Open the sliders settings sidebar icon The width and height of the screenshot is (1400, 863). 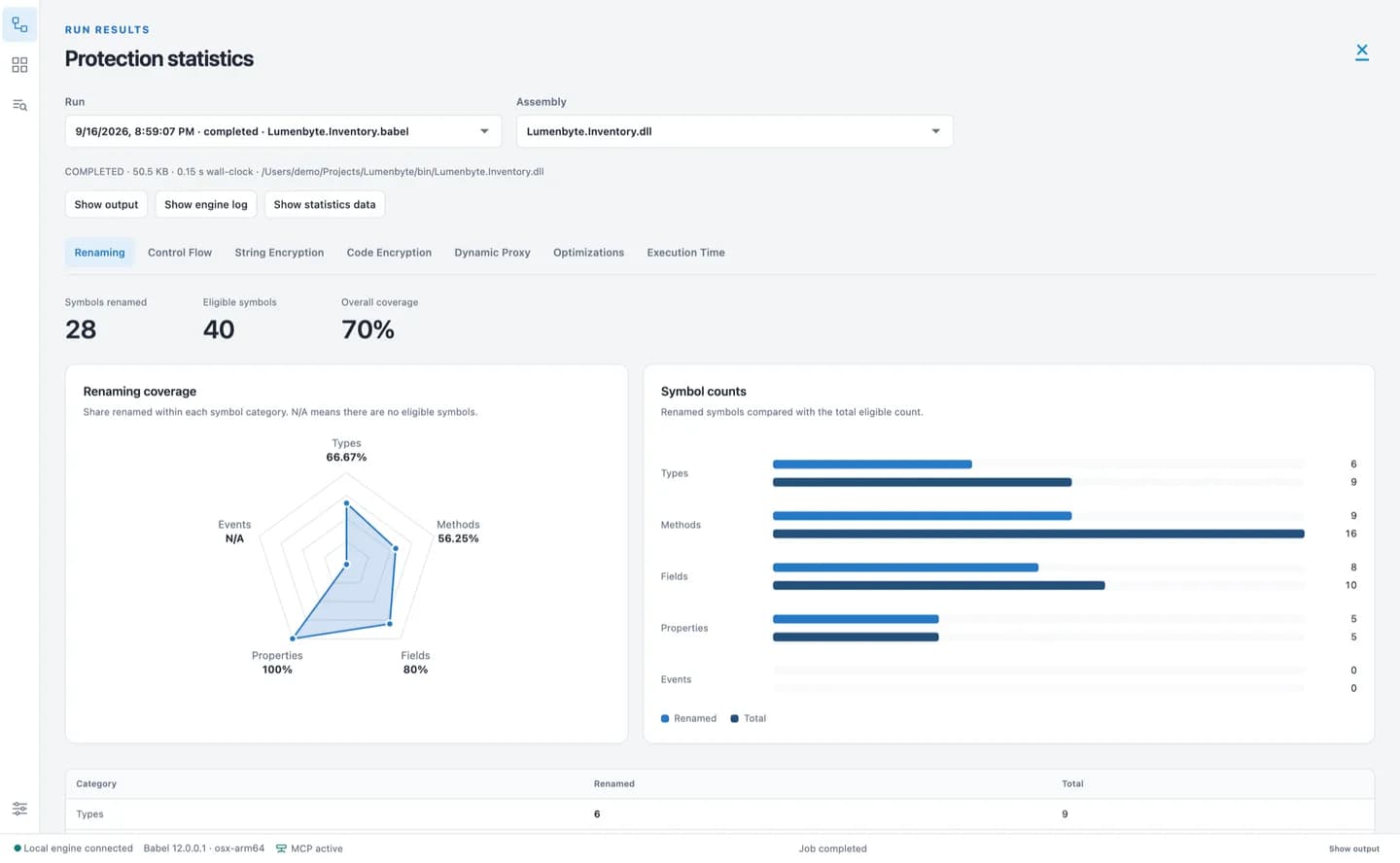tap(19, 809)
